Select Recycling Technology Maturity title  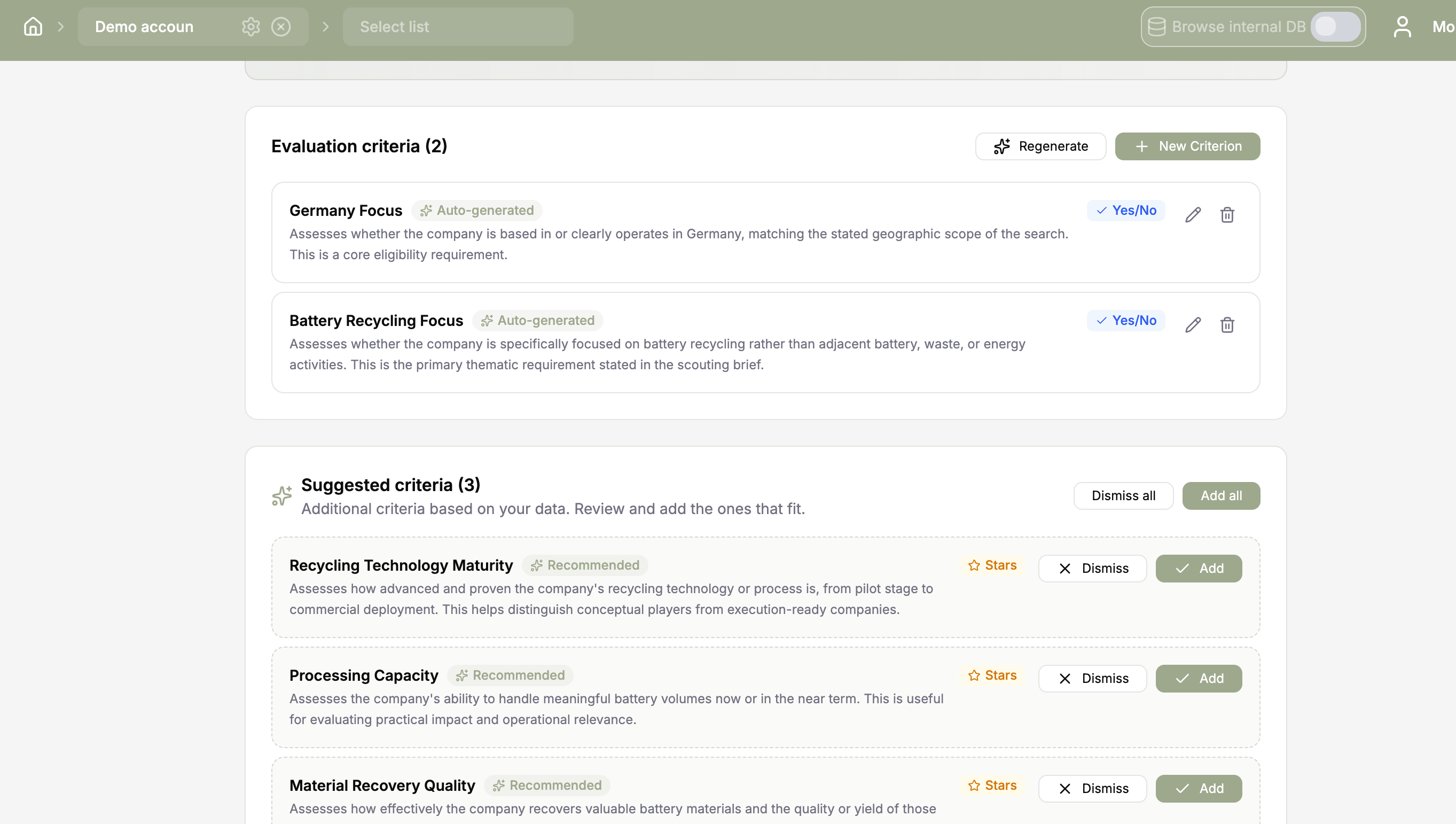[x=401, y=565]
